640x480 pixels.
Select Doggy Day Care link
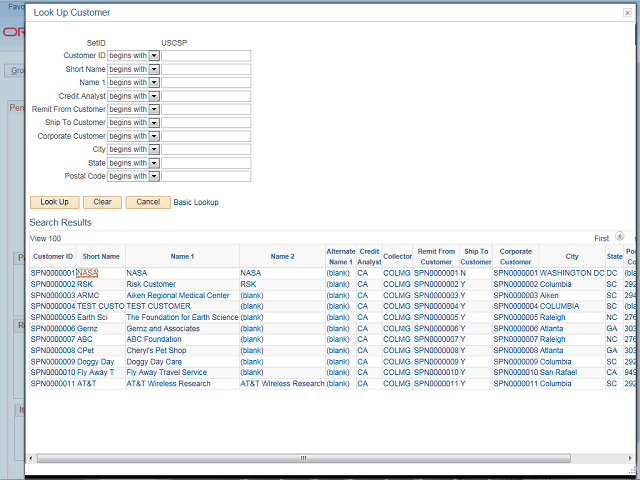(x=154, y=362)
